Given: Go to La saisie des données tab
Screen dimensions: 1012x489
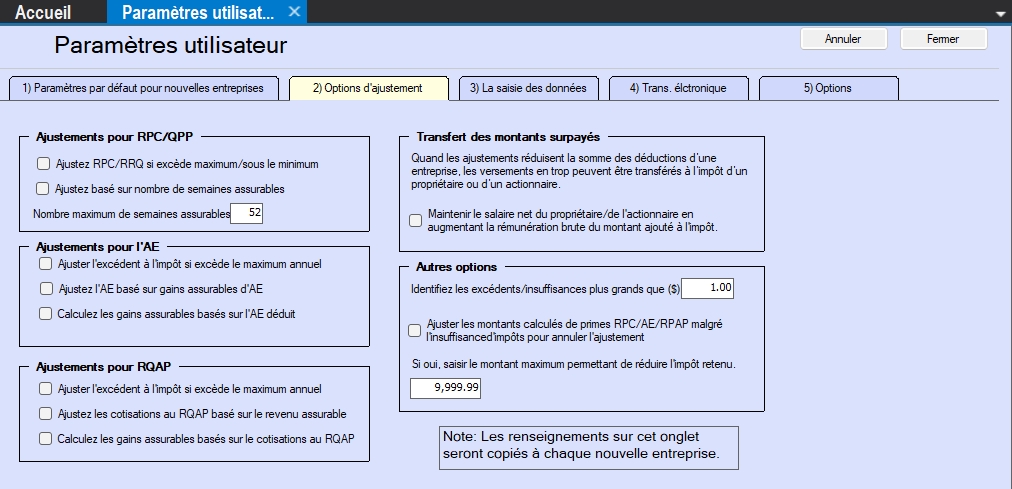Looking at the screenshot, I should [527, 88].
